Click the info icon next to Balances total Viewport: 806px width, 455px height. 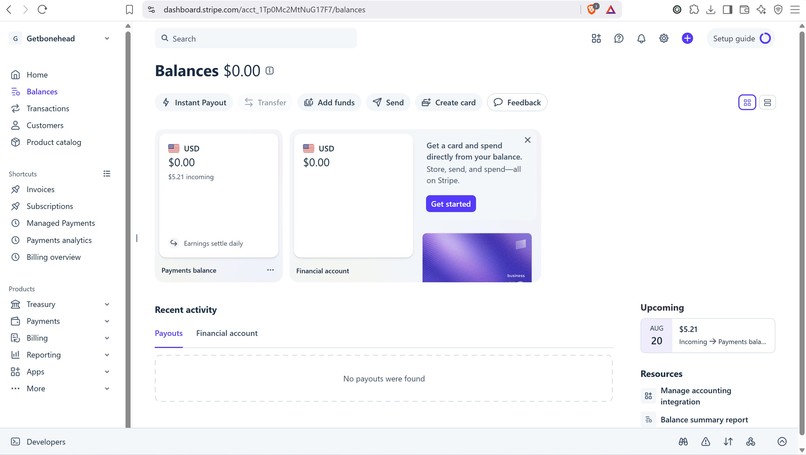pyautogui.click(x=269, y=71)
